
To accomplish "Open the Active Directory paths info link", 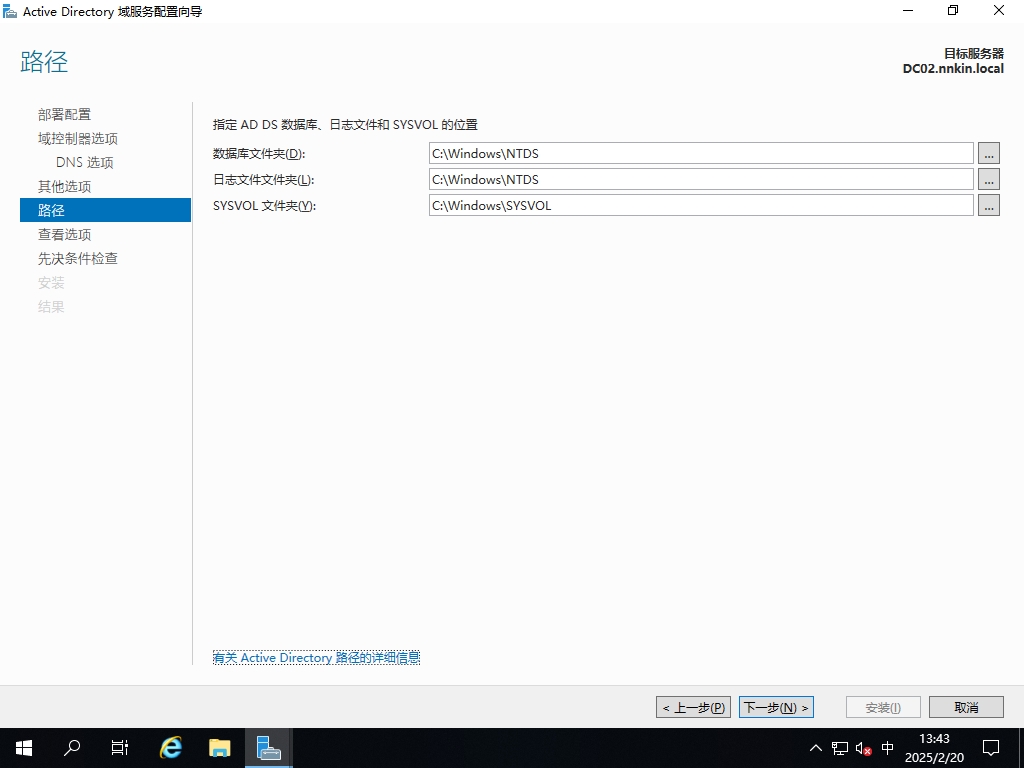I will [316, 657].
